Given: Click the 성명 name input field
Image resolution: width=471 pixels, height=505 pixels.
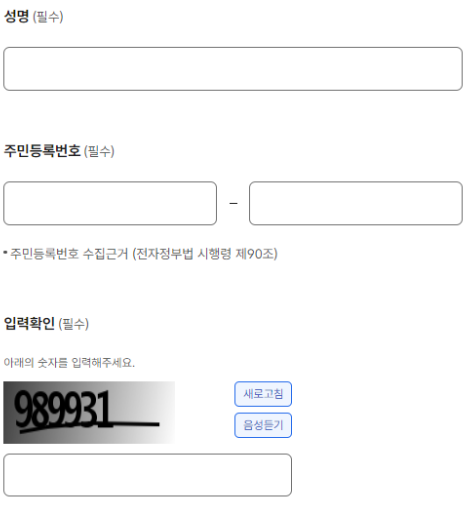Looking at the screenshot, I should [233, 69].
